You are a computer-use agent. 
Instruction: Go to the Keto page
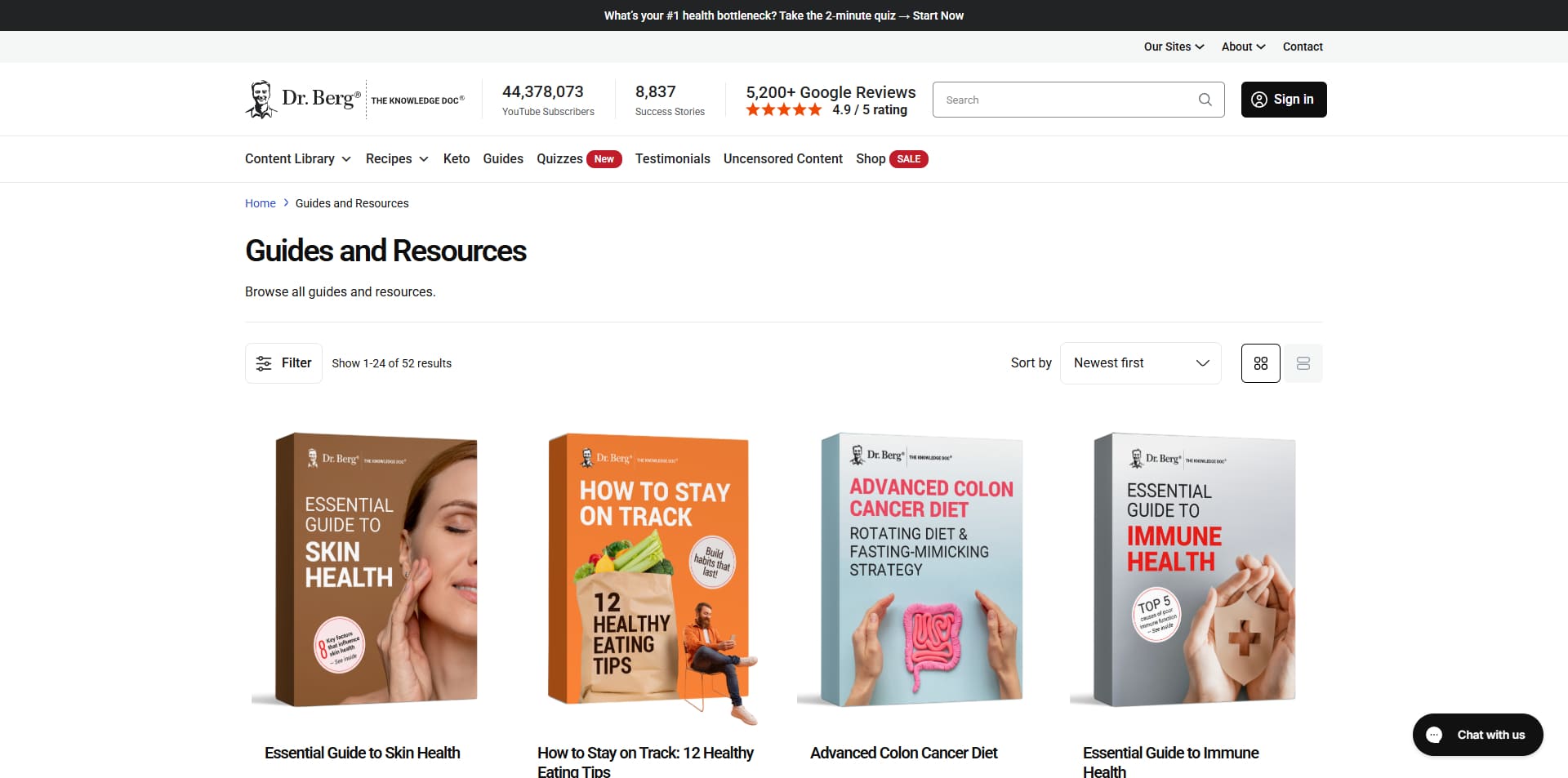coord(457,159)
